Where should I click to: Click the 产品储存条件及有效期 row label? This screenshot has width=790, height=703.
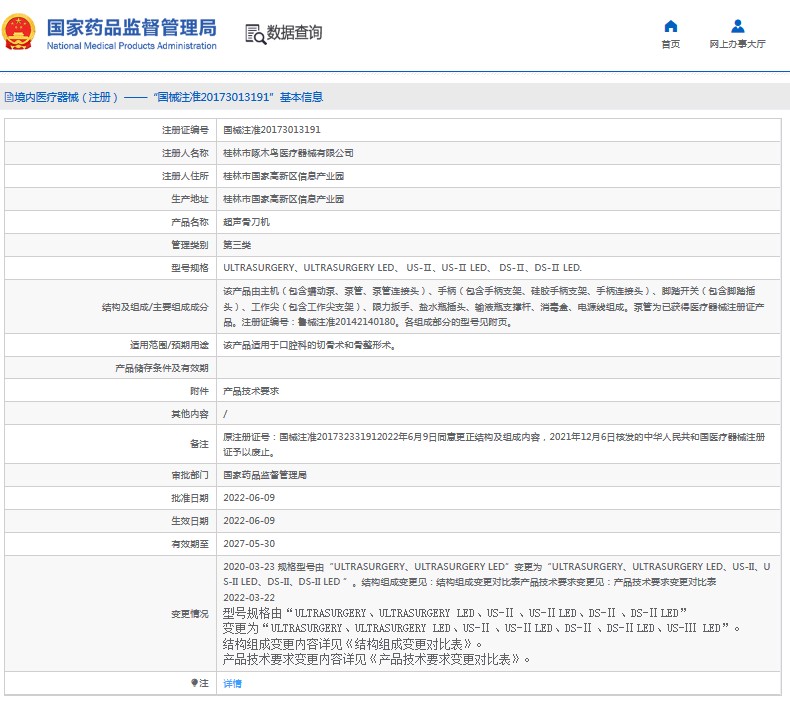162,368
